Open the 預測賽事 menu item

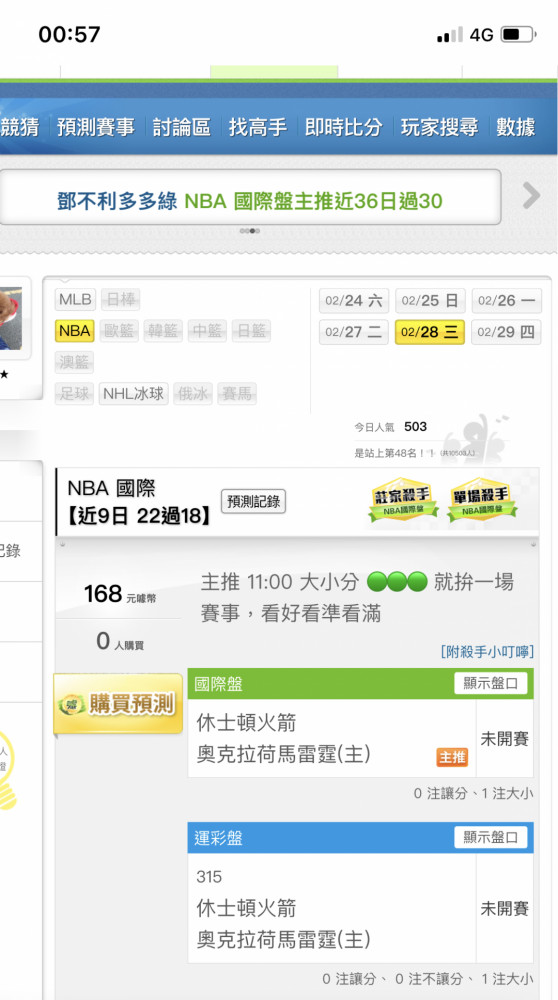(x=96, y=127)
